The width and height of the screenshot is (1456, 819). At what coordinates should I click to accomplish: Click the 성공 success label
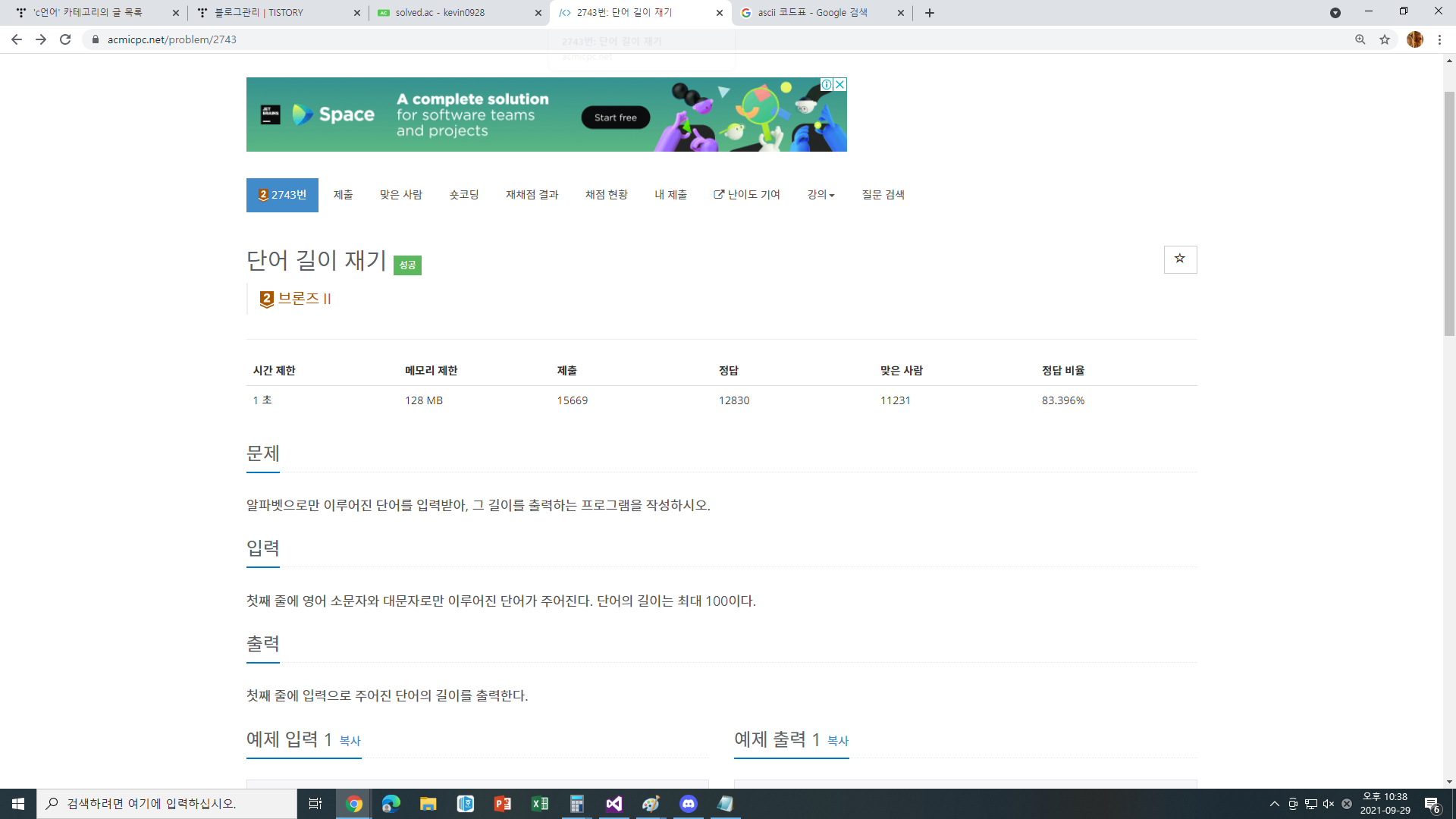(407, 265)
